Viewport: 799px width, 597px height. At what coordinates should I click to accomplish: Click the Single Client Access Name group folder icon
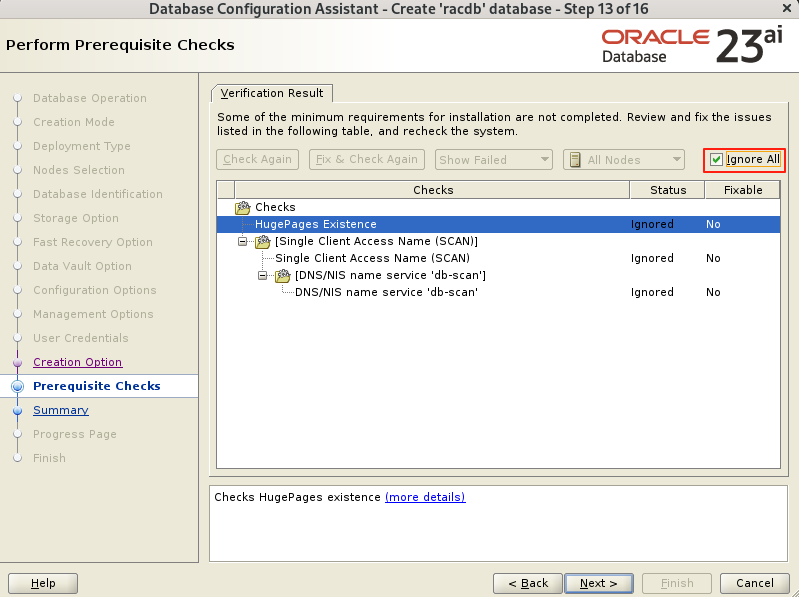(262, 241)
